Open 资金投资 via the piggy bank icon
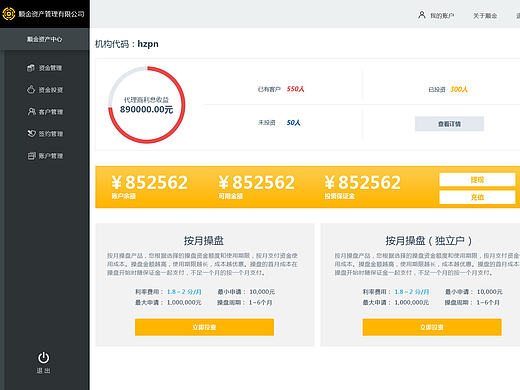Viewport: 520px width, 390px height. 31,90
